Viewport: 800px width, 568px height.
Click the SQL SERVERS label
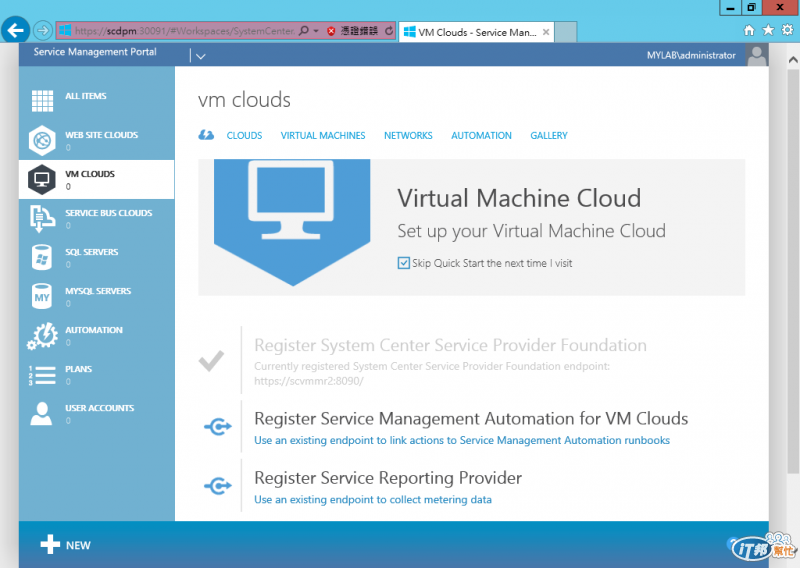[x=92, y=252]
